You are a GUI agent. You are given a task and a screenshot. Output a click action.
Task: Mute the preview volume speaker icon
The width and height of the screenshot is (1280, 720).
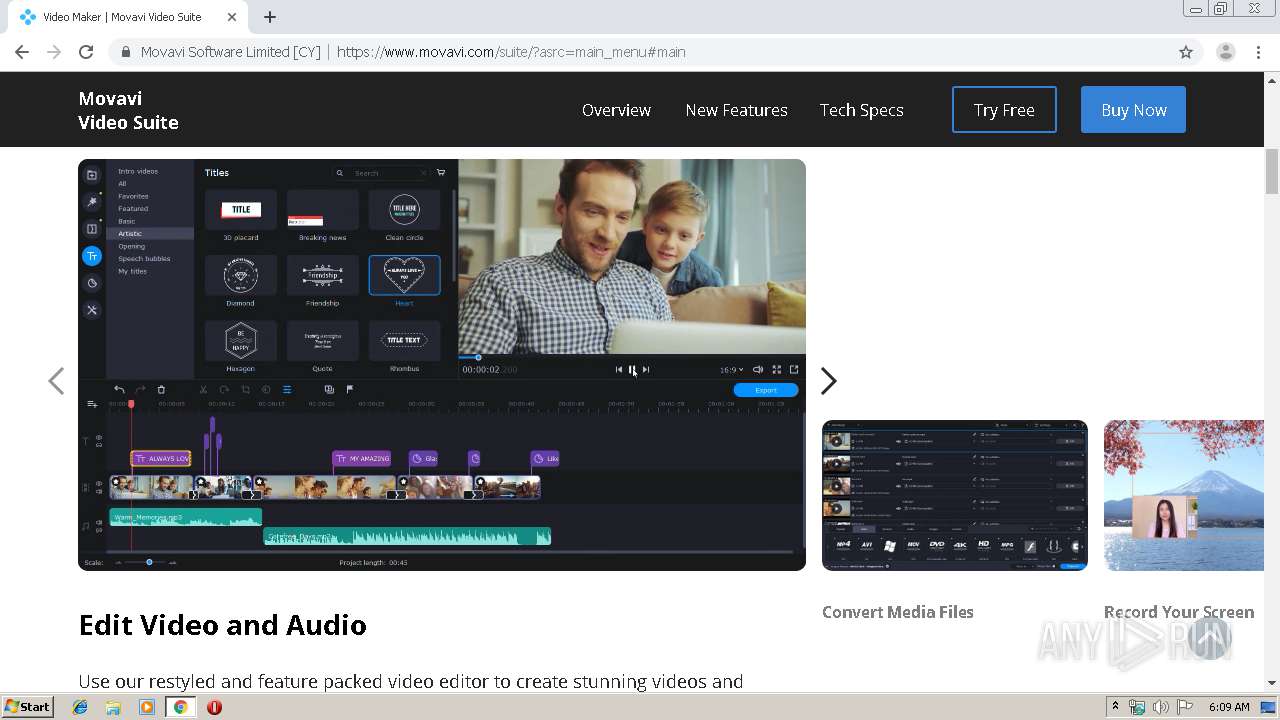(x=758, y=369)
